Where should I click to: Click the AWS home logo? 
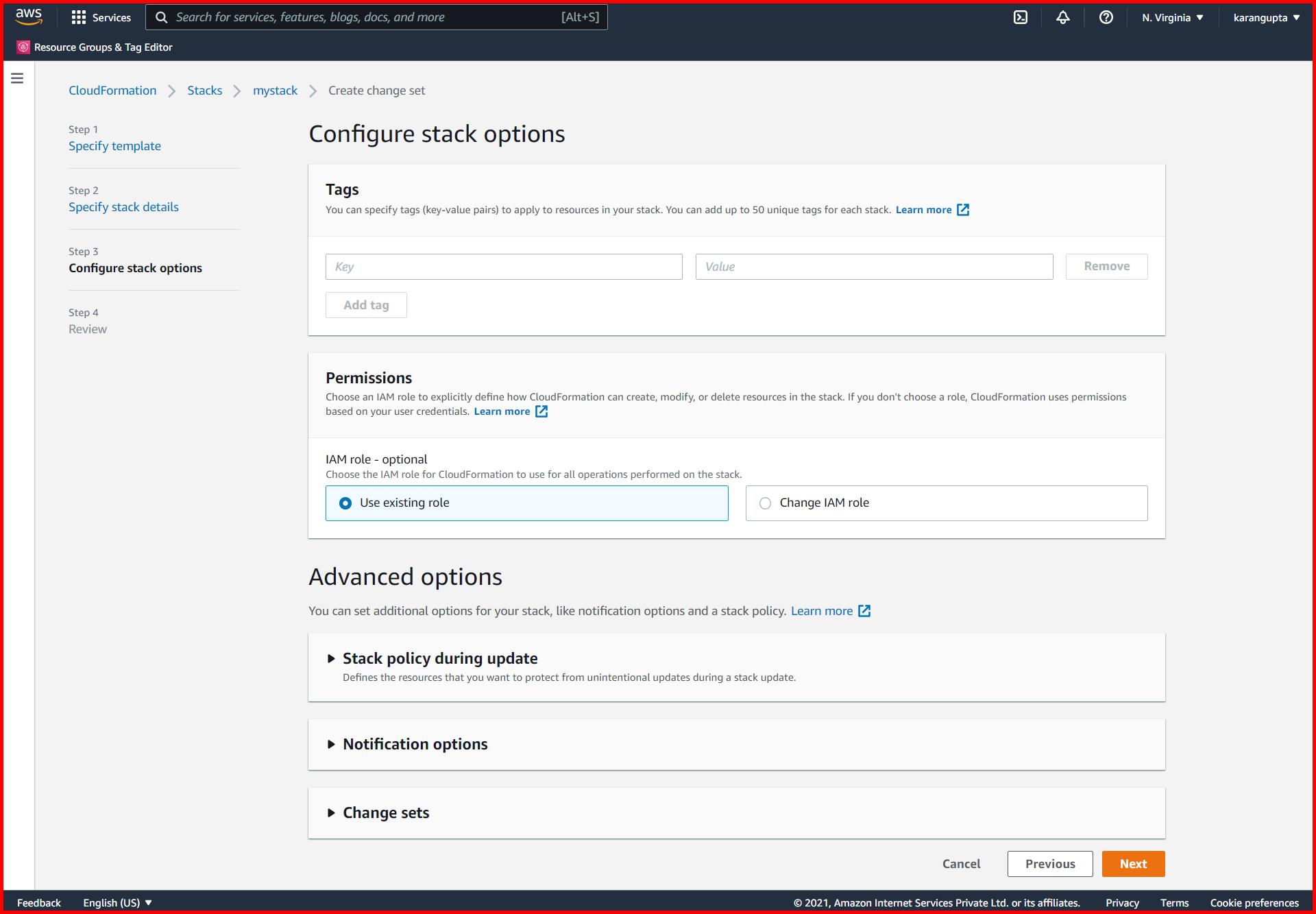click(x=27, y=16)
